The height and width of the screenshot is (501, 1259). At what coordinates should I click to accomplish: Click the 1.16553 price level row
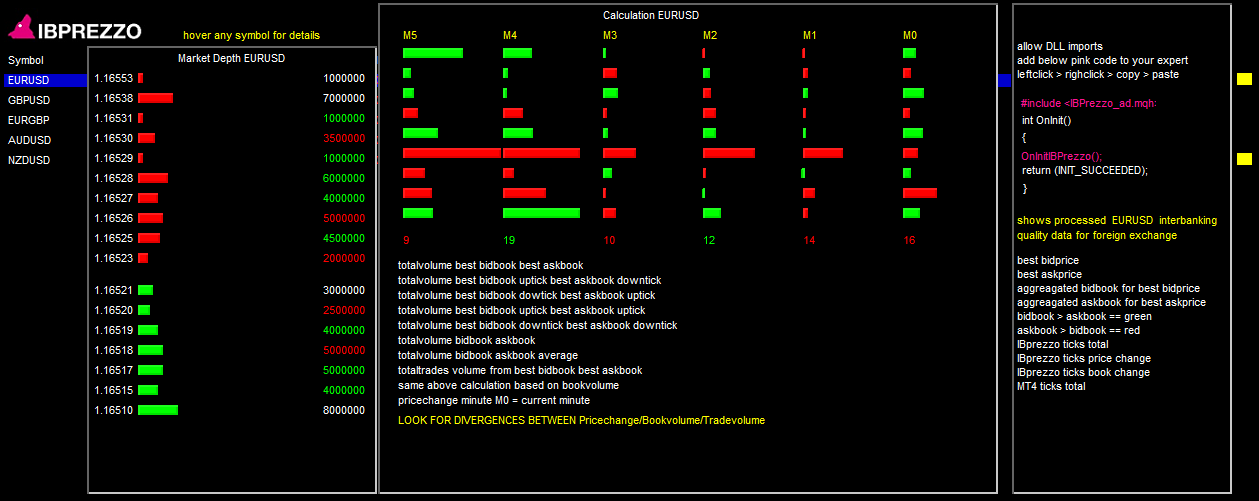113,78
